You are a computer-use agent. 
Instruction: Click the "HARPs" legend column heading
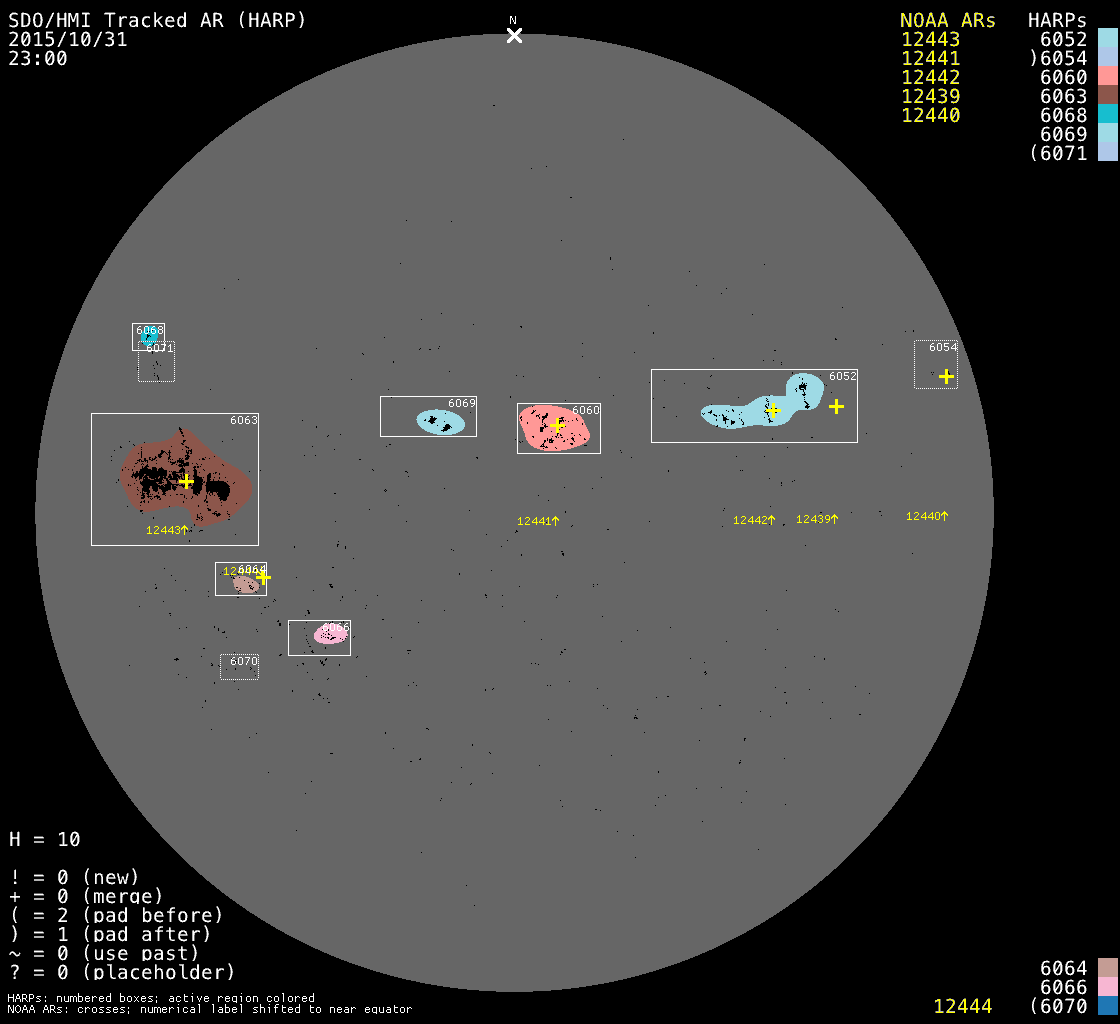[x=1057, y=21]
